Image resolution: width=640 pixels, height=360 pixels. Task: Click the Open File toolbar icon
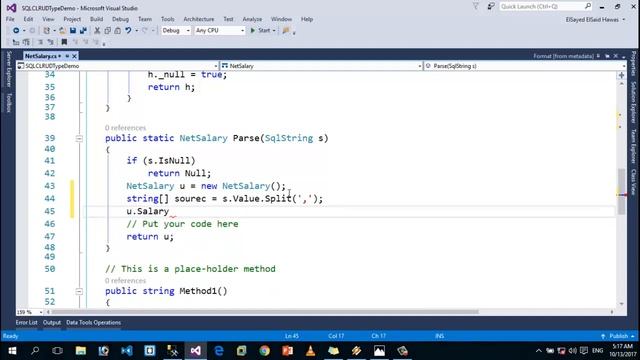(x=62, y=31)
